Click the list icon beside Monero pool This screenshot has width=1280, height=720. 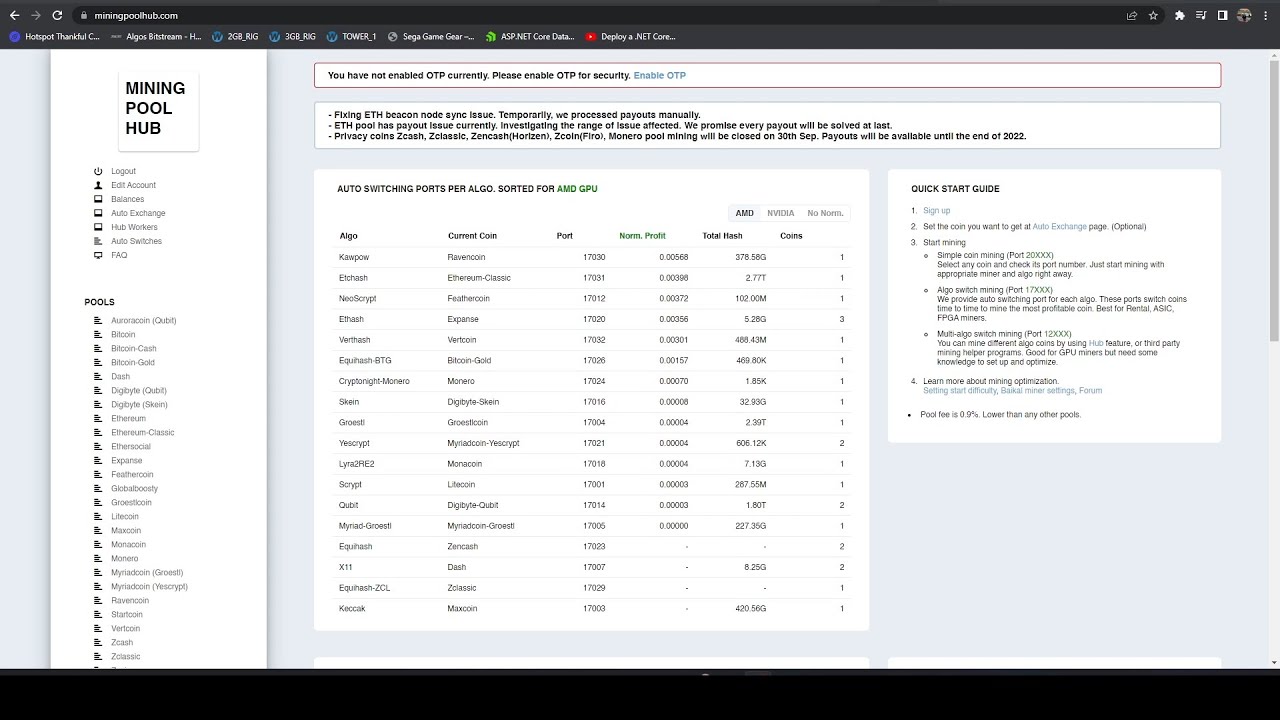[x=98, y=559]
